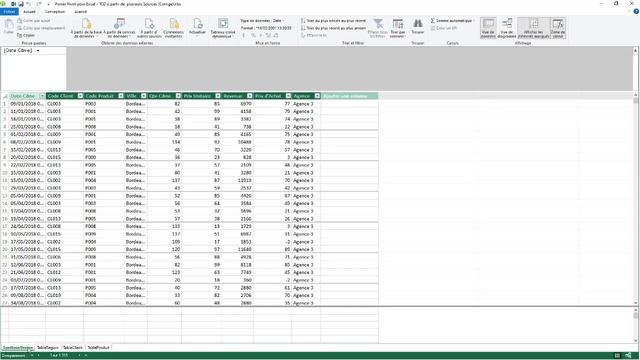Open Code Produit column filter arrow
This screenshot has height=360, width=640.
point(121,96)
